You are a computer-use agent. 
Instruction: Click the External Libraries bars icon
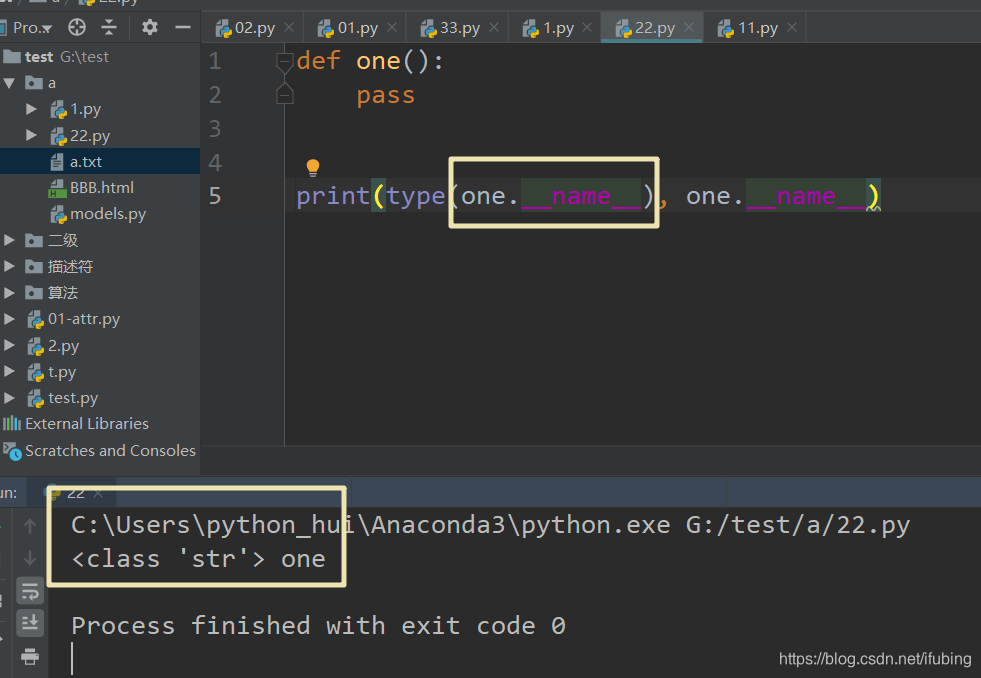(12, 423)
